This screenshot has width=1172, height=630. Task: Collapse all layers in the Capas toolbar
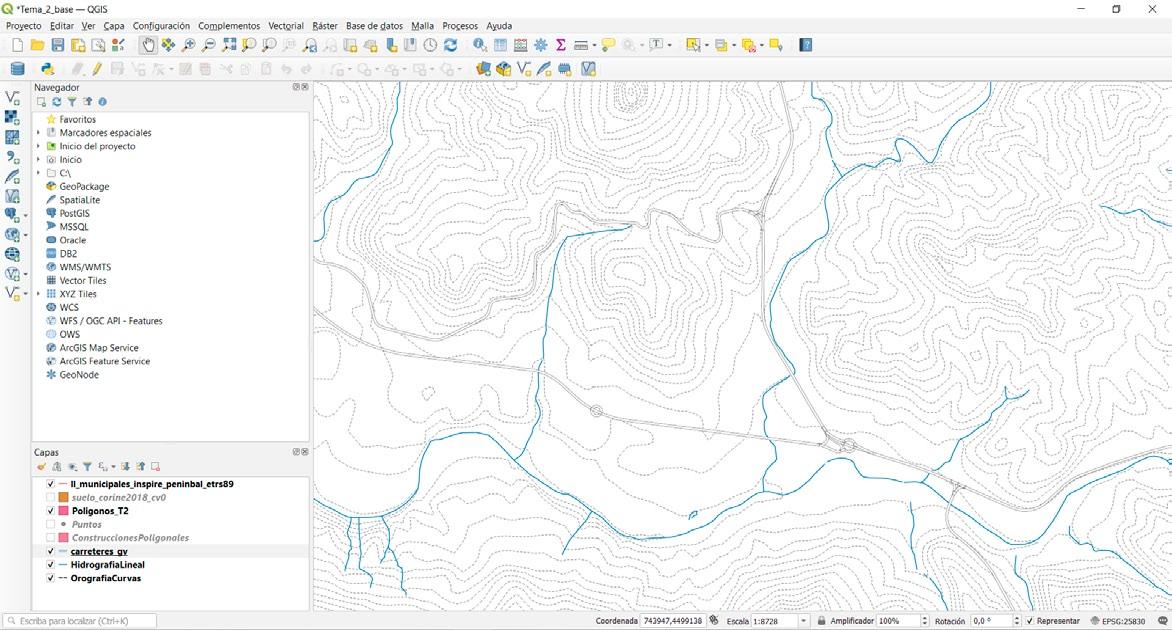click(x=141, y=466)
